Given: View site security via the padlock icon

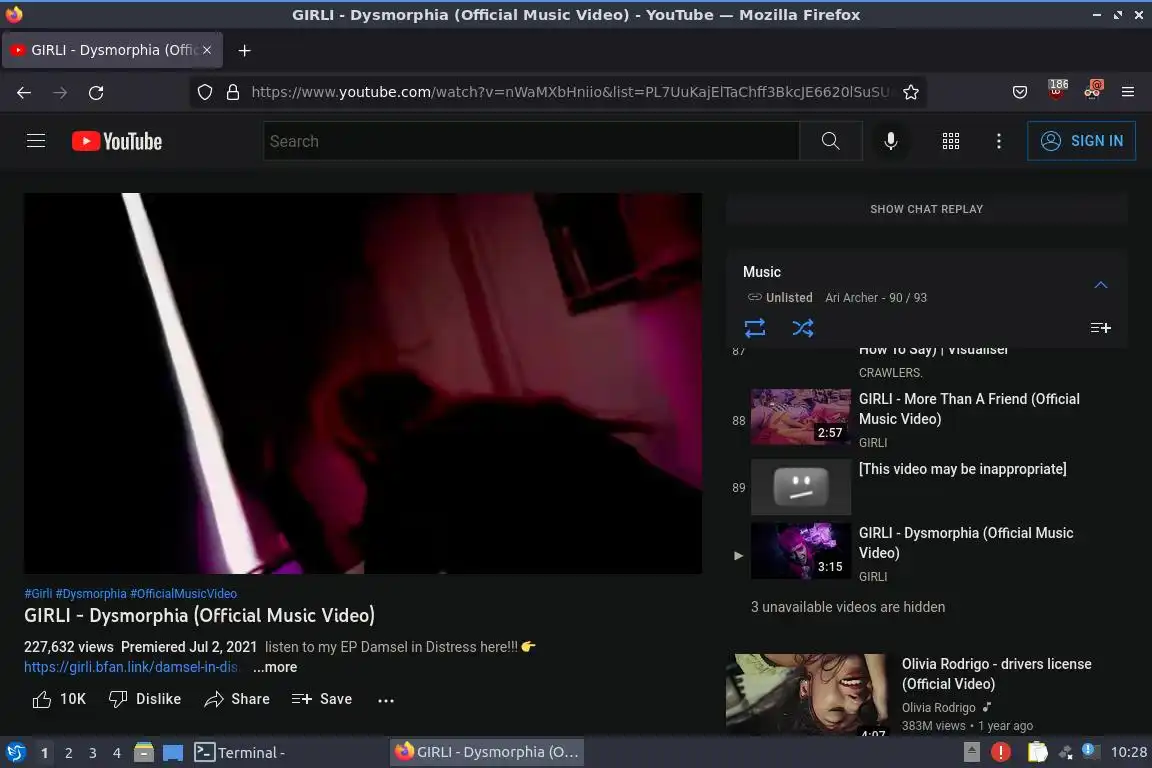Looking at the screenshot, I should [x=233, y=92].
